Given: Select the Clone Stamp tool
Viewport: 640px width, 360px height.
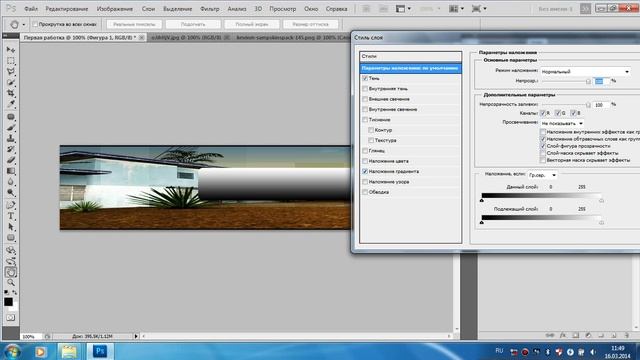Looking at the screenshot, I should (x=11, y=139).
